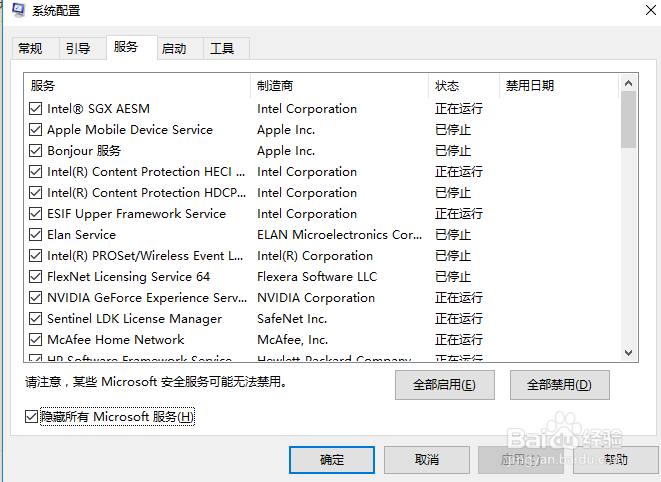Click Flexera Software LLC manufacturer cell

pyautogui.click(x=317, y=277)
